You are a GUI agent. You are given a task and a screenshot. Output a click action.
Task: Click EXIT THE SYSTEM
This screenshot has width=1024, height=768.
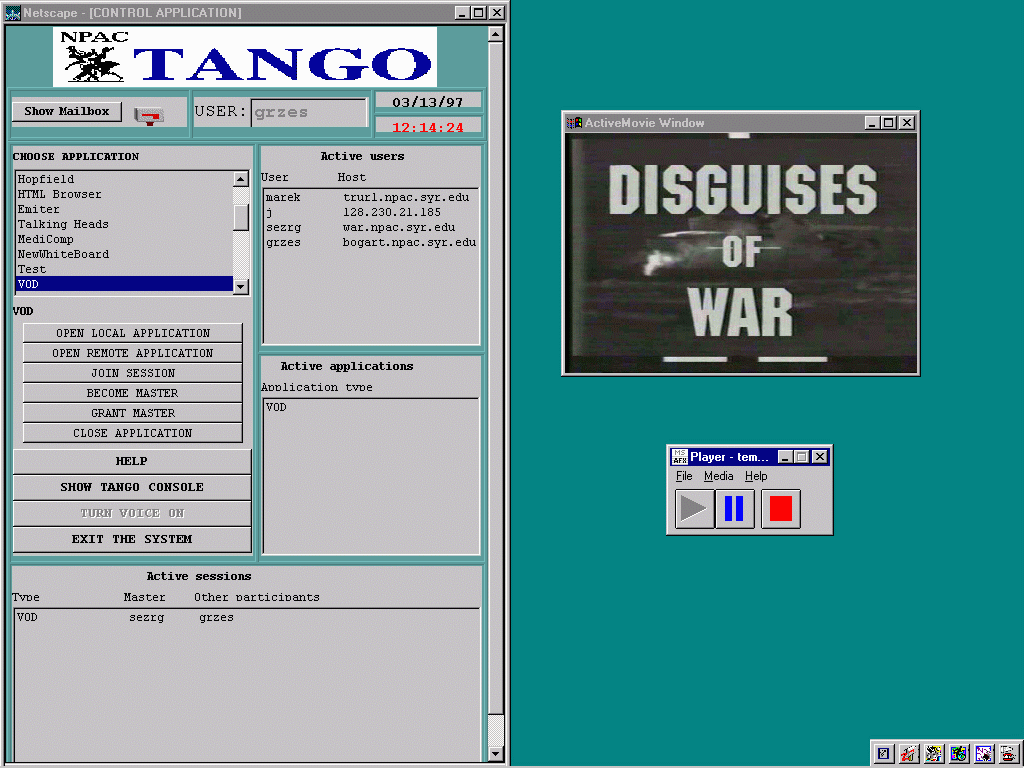tap(132, 539)
